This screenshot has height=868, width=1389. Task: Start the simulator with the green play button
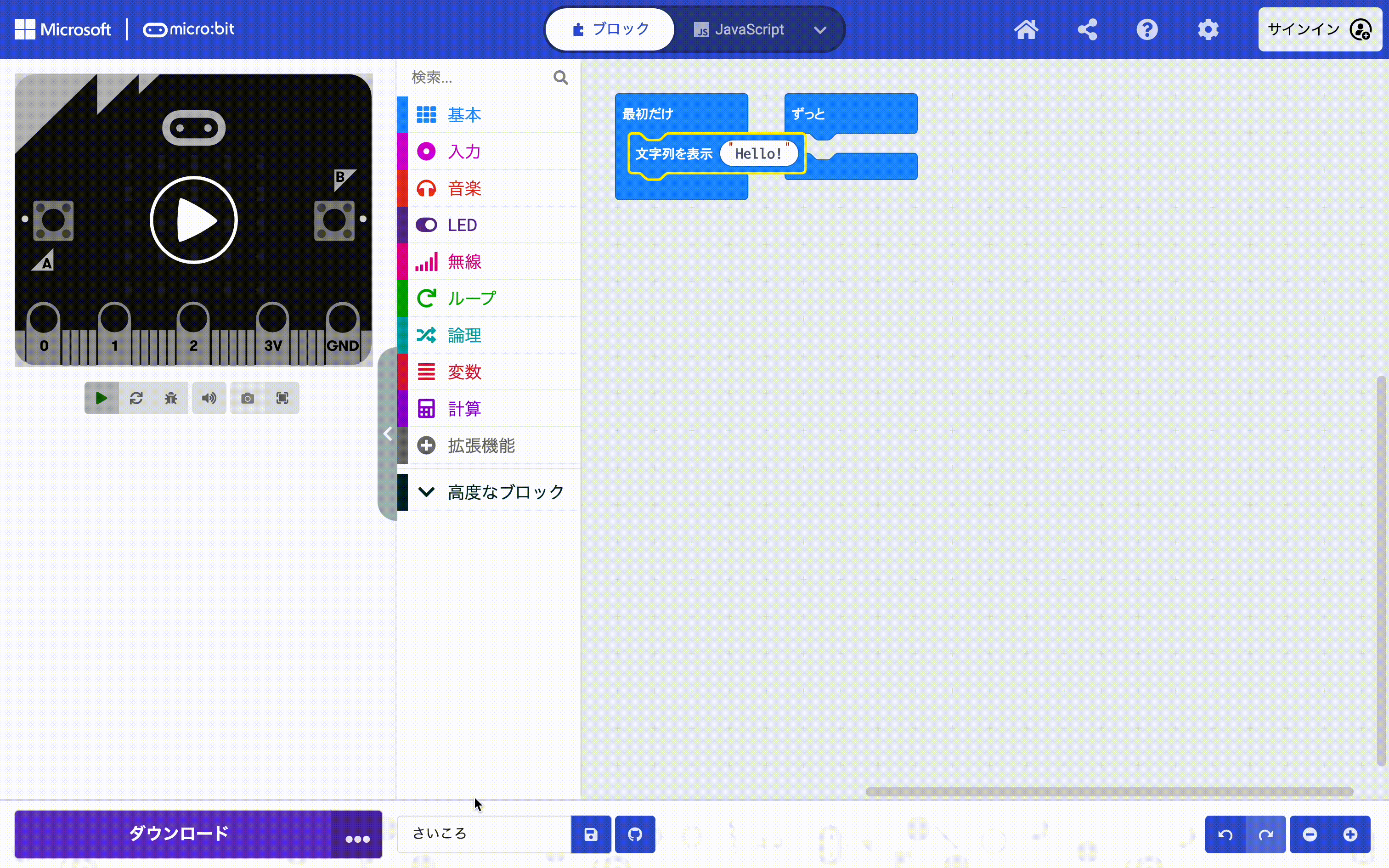tap(102, 398)
